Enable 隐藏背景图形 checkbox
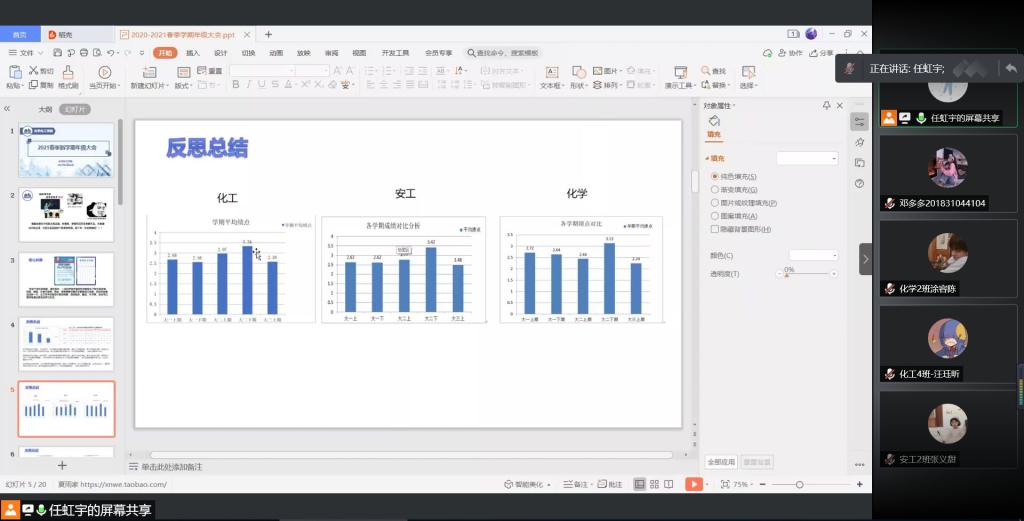 coord(714,229)
